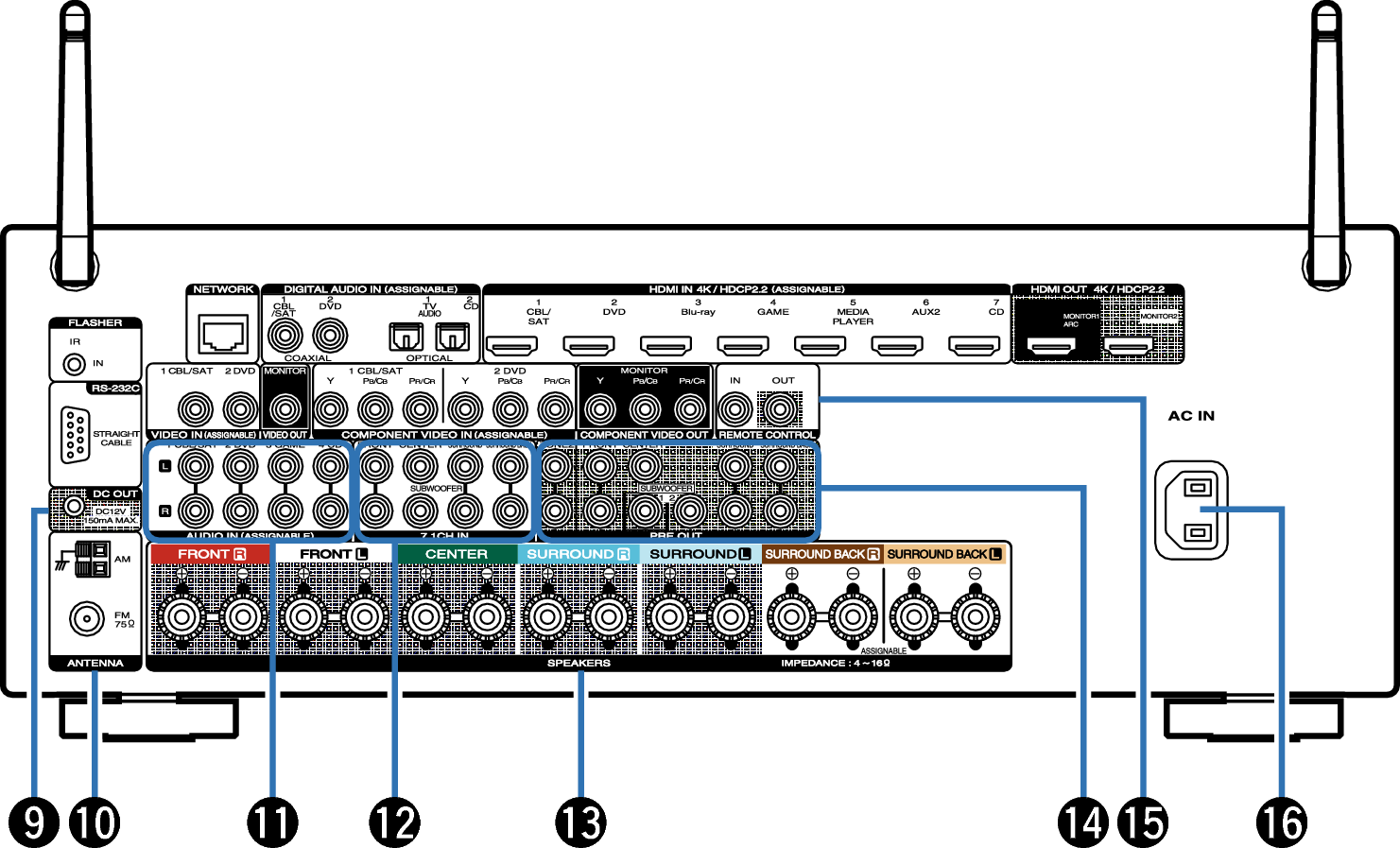
Task: Select the FM 75Ω antenna connector
Action: click(x=87, y=619)
